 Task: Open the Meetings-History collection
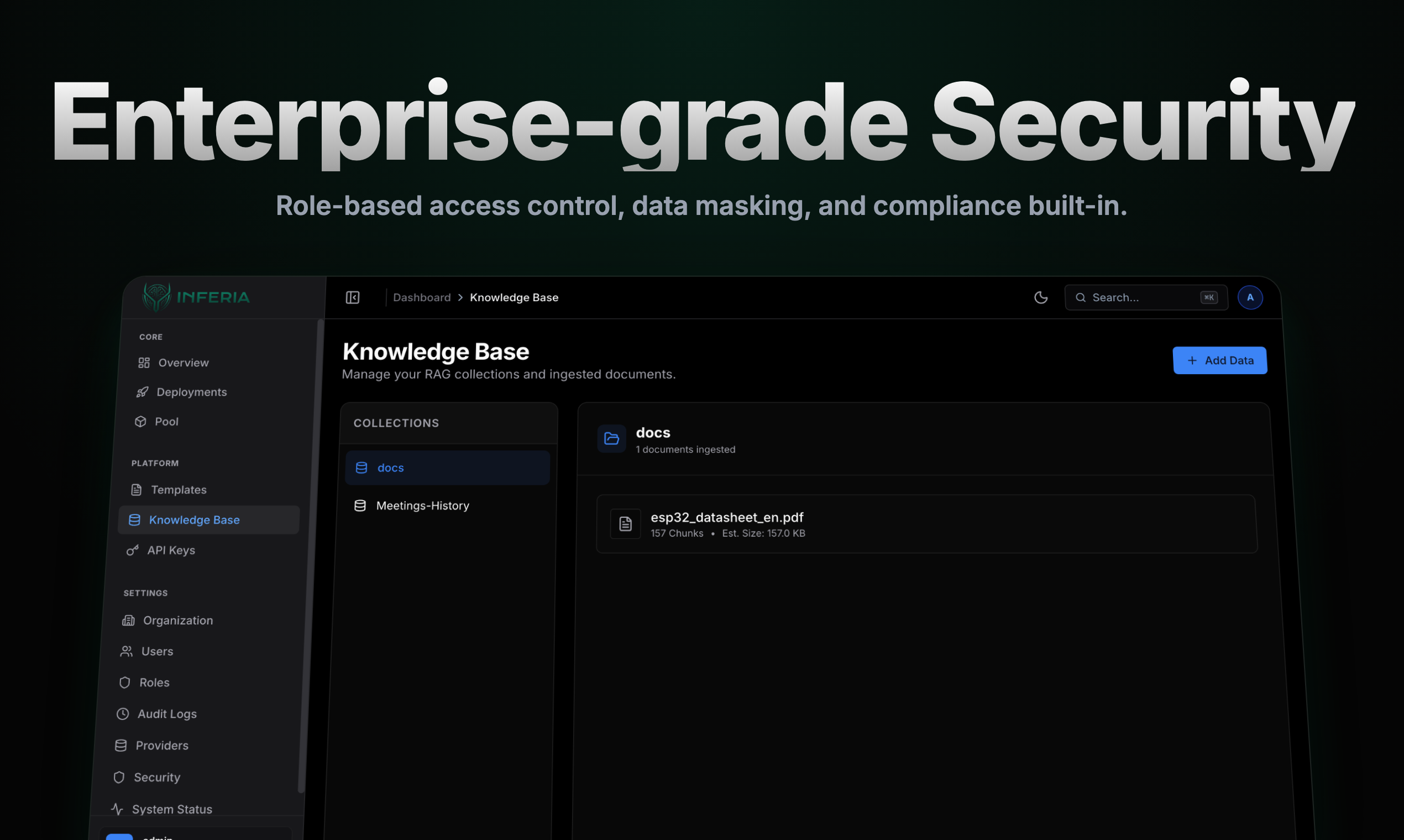tap(422, 506)
